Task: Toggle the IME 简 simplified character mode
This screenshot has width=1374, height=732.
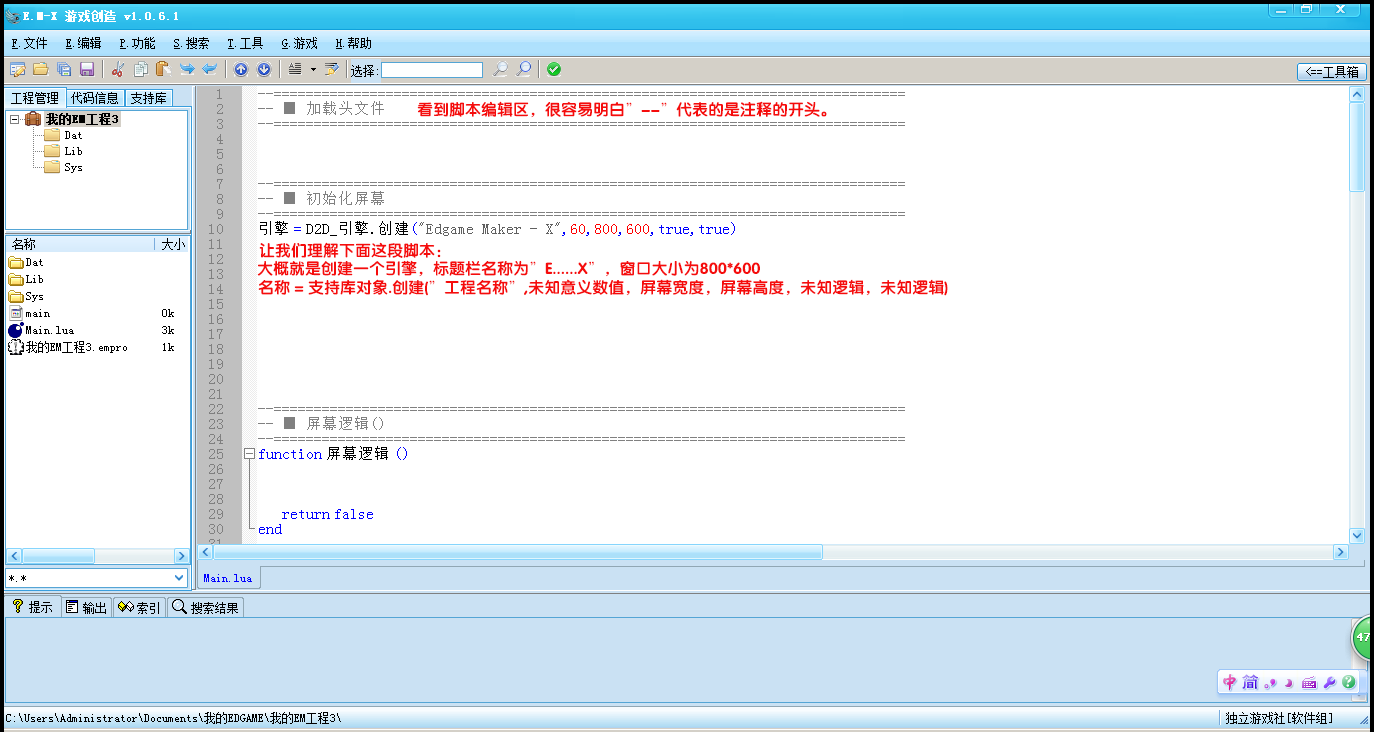Action: [1251, 682]
